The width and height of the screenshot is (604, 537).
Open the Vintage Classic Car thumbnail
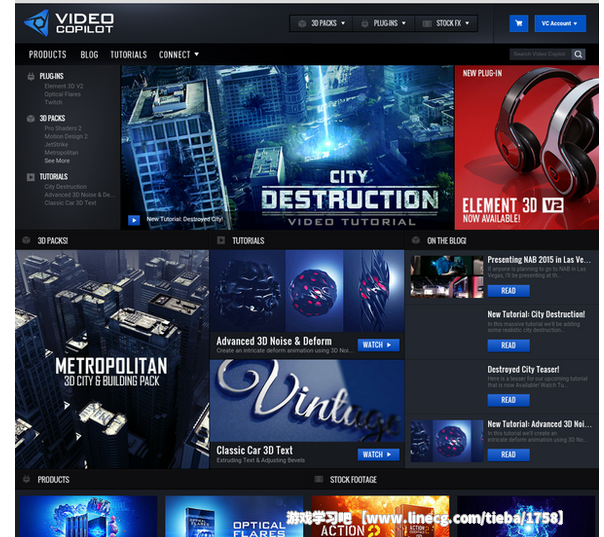click(x=307, y=401)
